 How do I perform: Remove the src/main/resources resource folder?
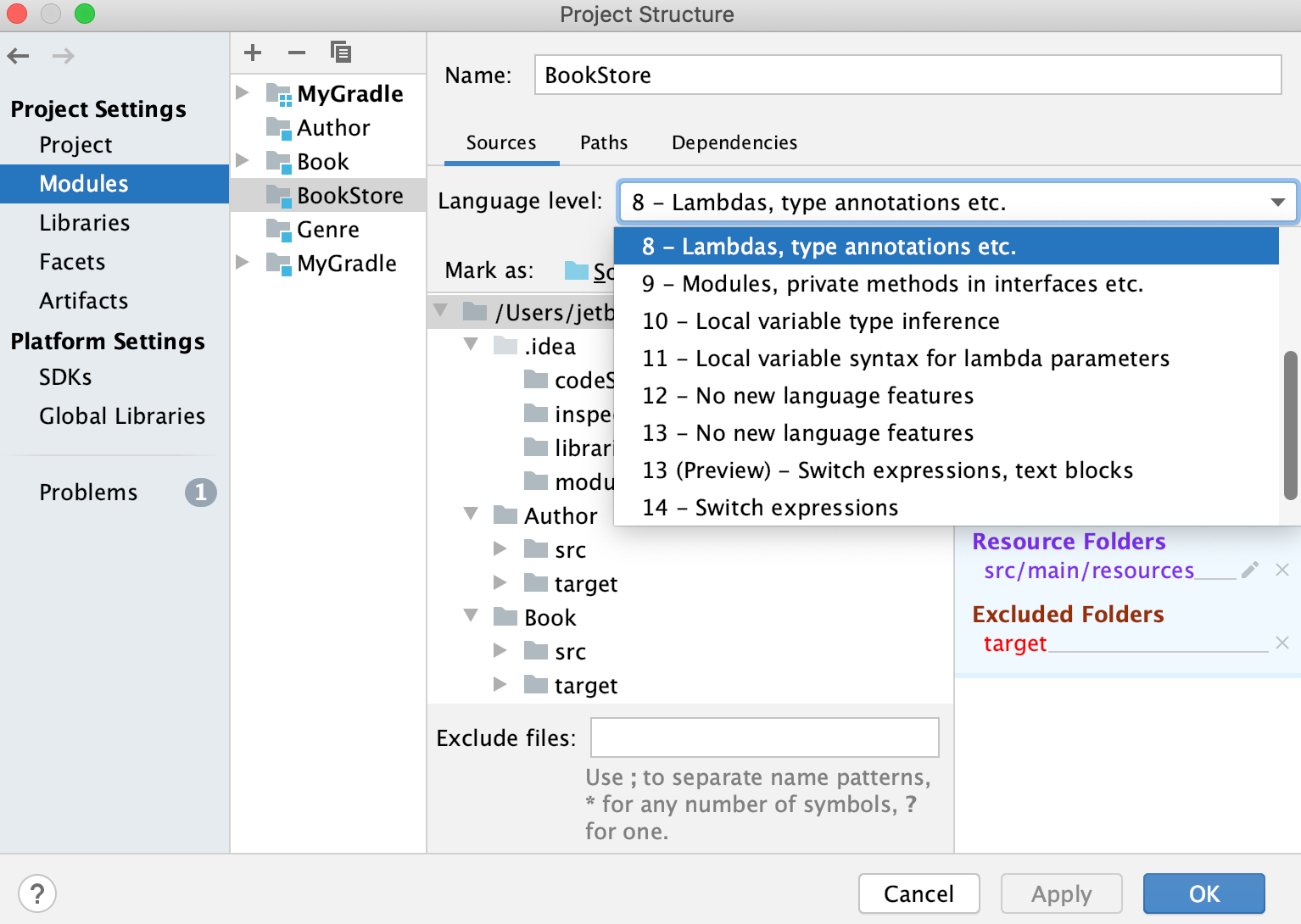tap(1281, 570)
